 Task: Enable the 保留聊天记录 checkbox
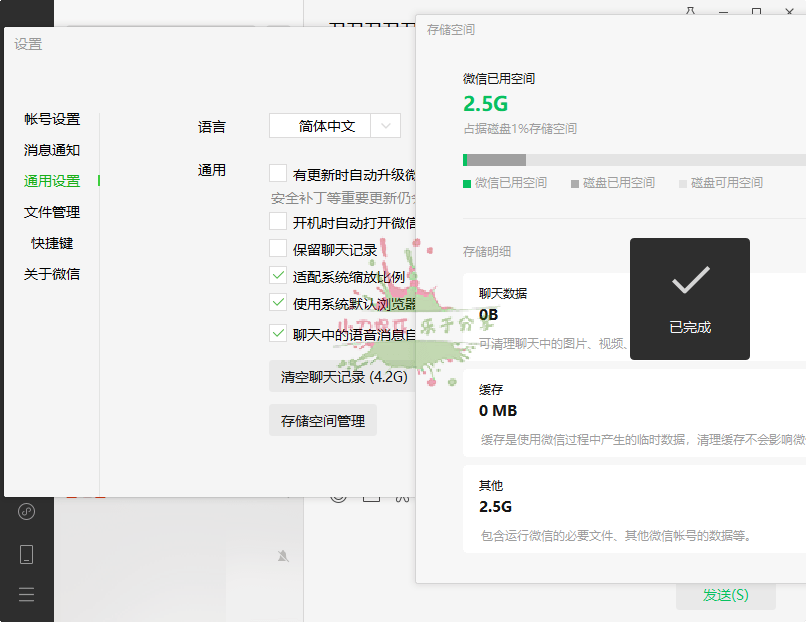click(x=278, y=249)
